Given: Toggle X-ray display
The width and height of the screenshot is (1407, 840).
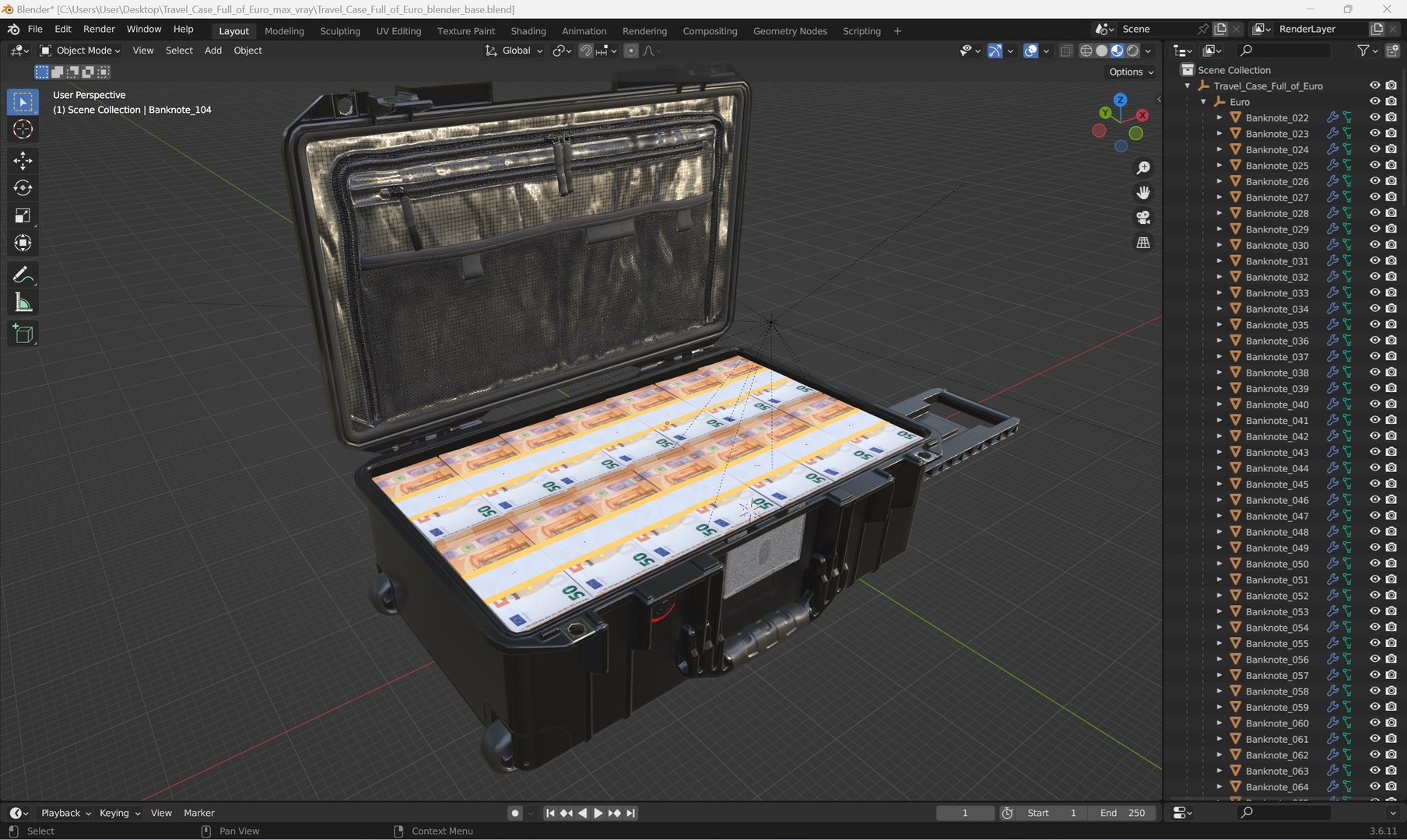Looking at the screenshot, I should pyautogui.click(x=1066, y=51).
